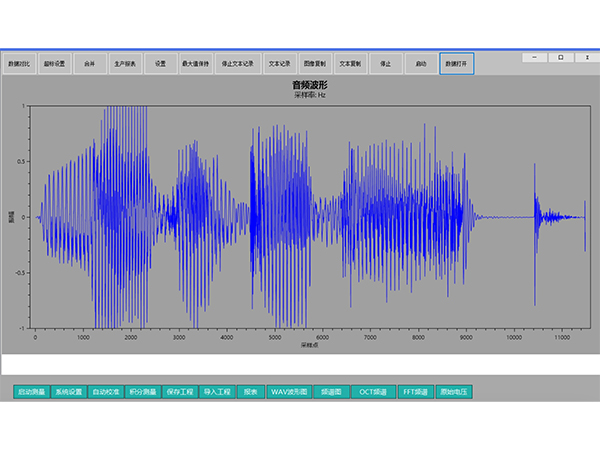
Task: Switch to the WAV波形图 view
Action: (x=290, y=392)
